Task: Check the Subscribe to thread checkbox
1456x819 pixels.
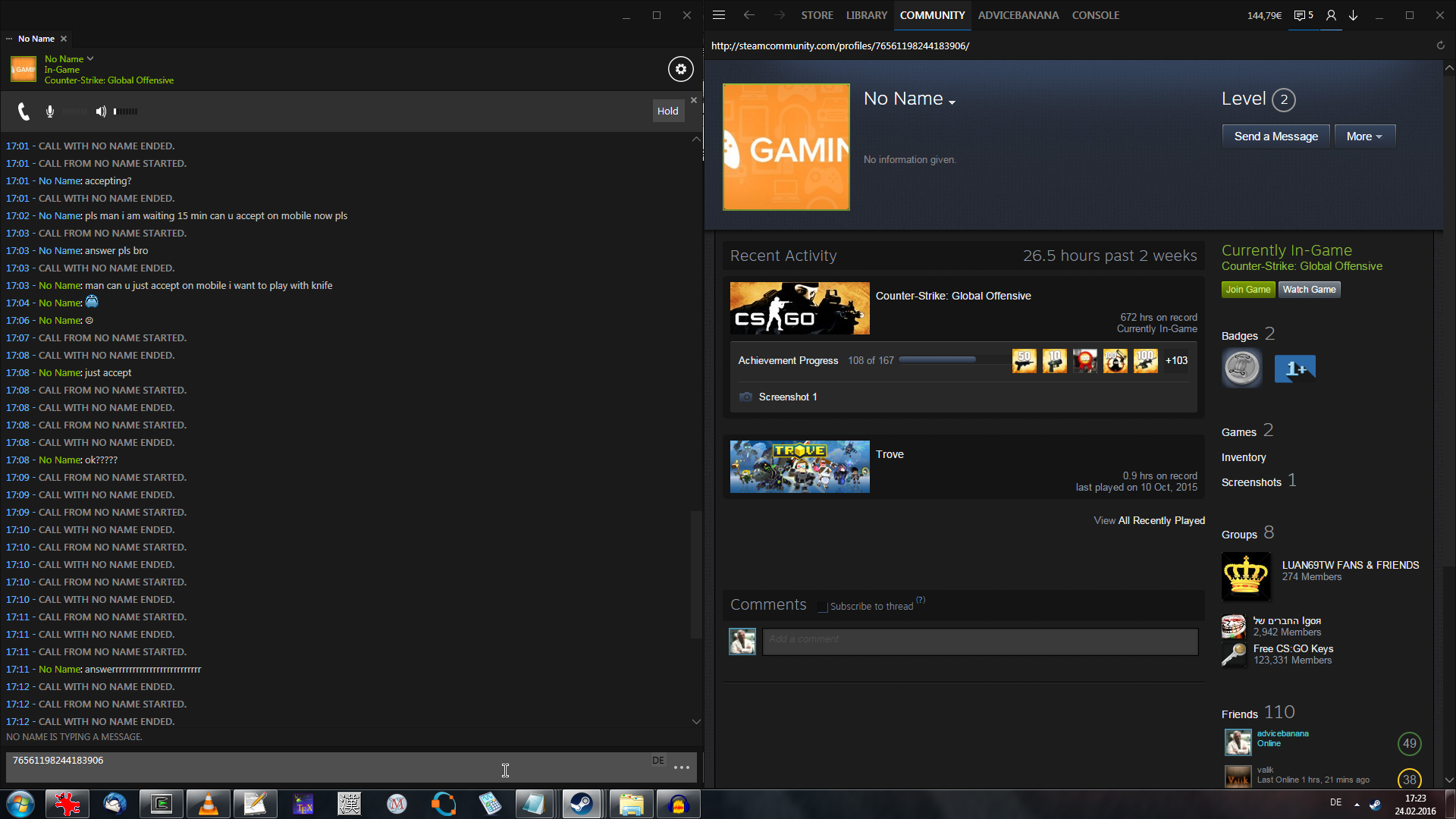Action: coord(823,607)
